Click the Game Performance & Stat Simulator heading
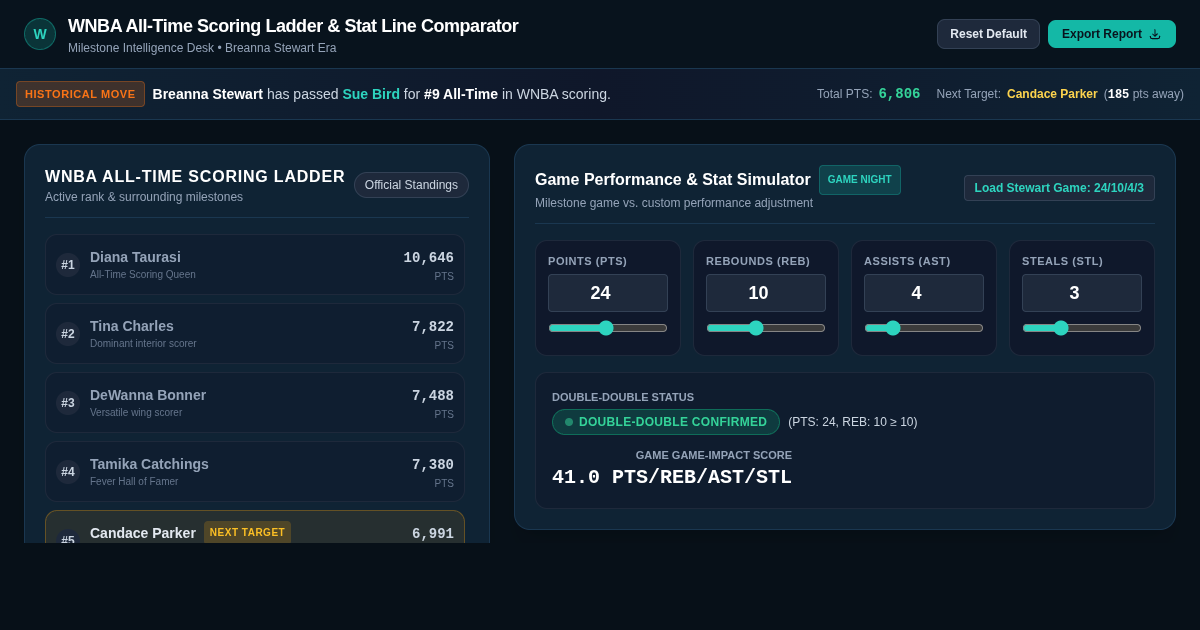This screenshot has height=630, width=1200. 673,180
